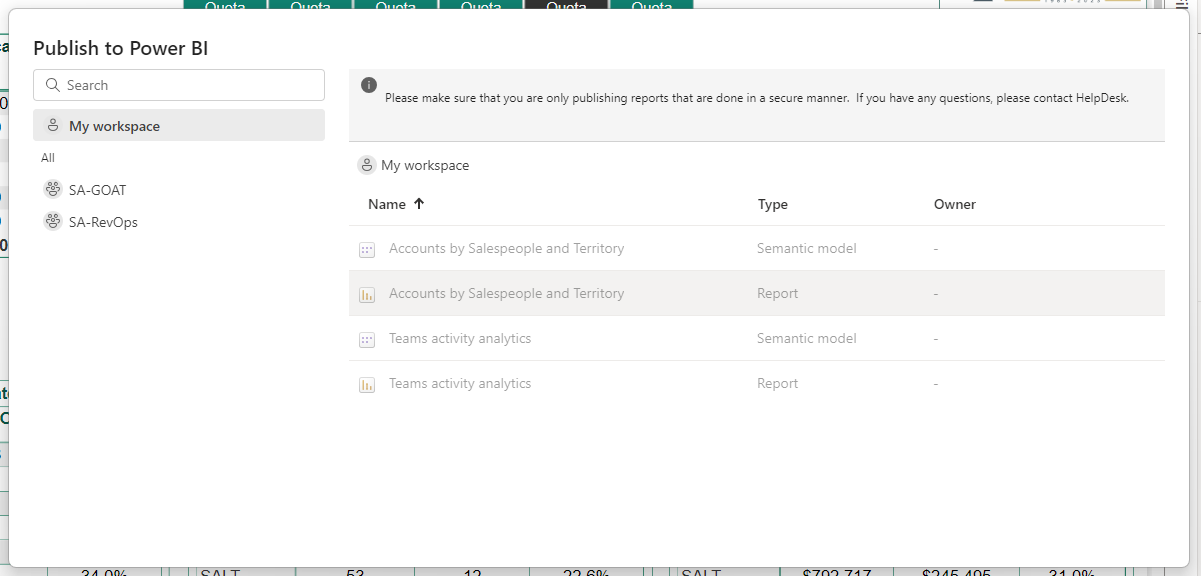This screenshot has width=1201, height=576.
Task: Select the SA-GOAT workspace
Action: point(97,190)
